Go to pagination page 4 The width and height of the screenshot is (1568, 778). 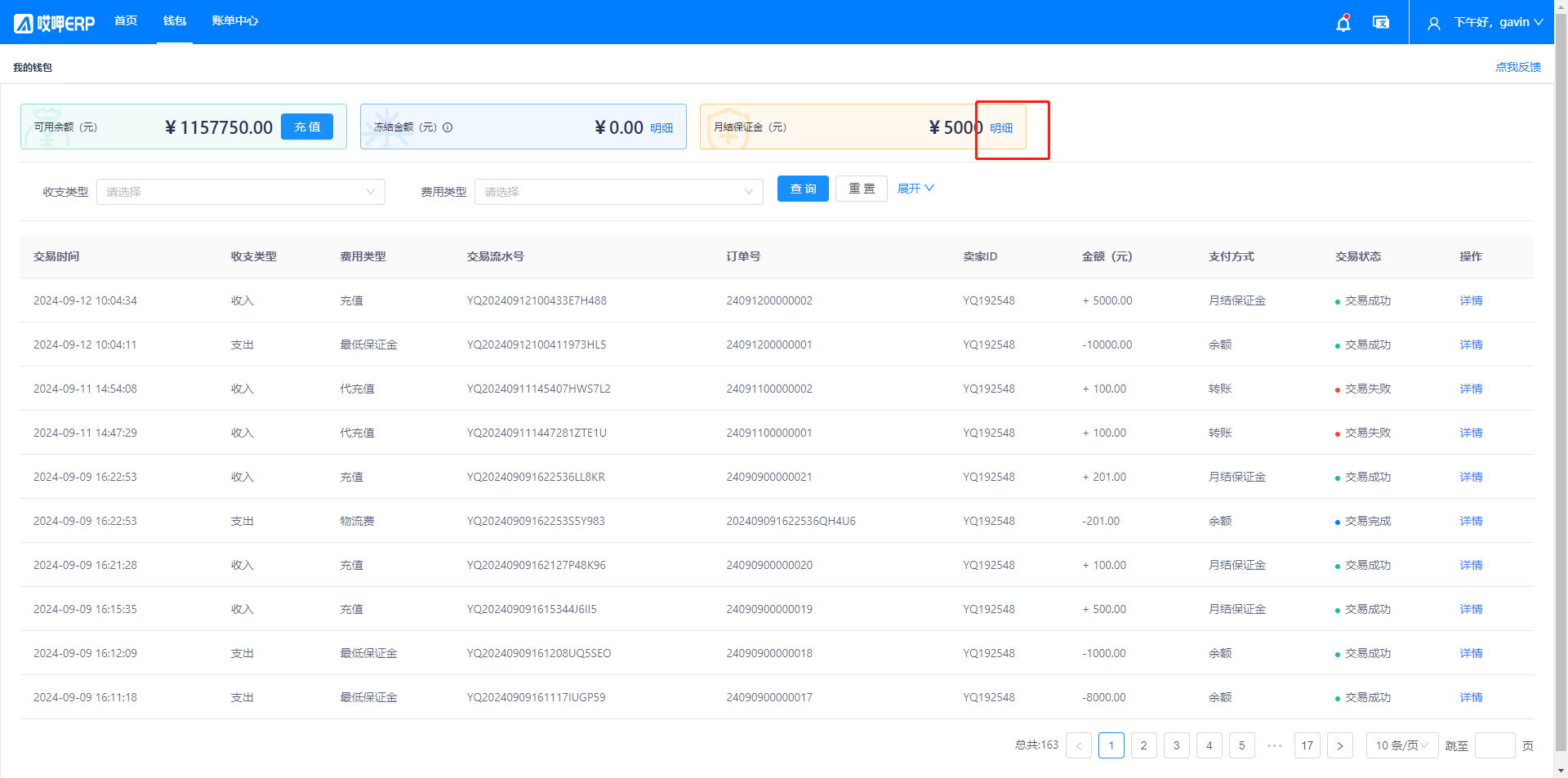tap(1209, 745)
